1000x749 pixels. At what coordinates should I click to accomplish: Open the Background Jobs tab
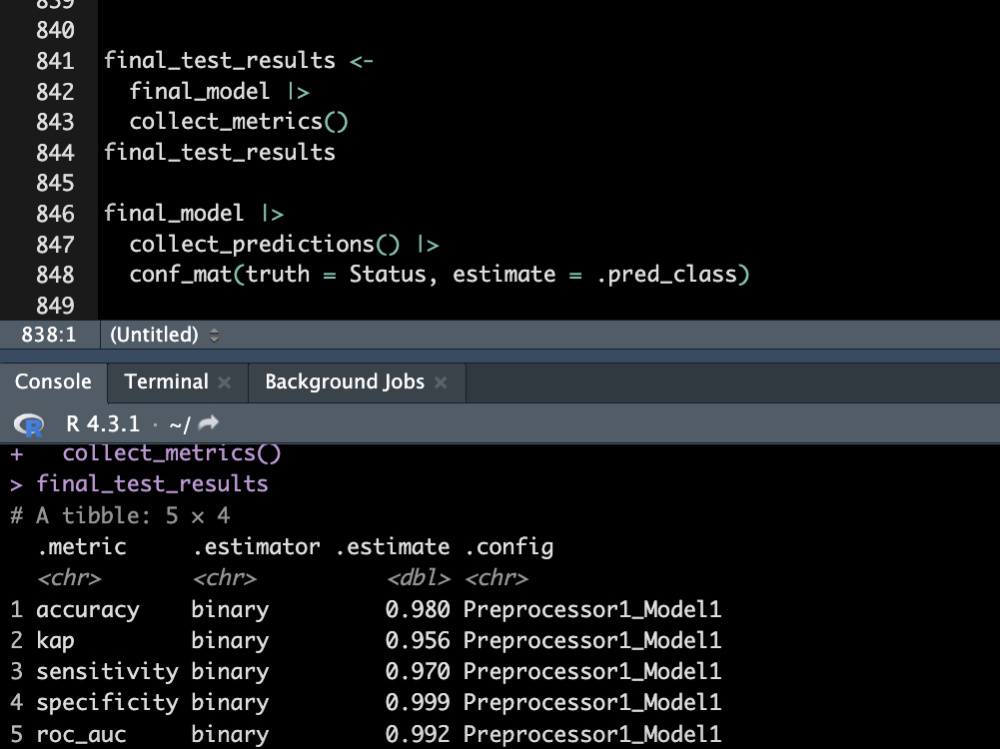coord(344,382)
